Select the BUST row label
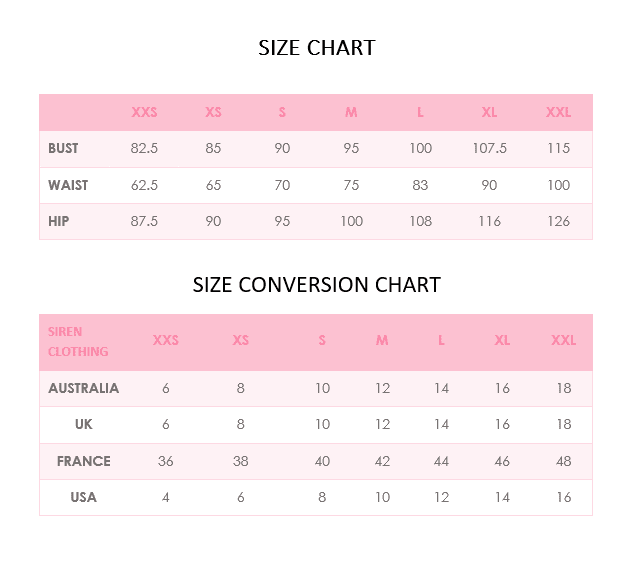The width and height of the screenshot is (633, 568). pyautogui.click(x=63, y=148)
